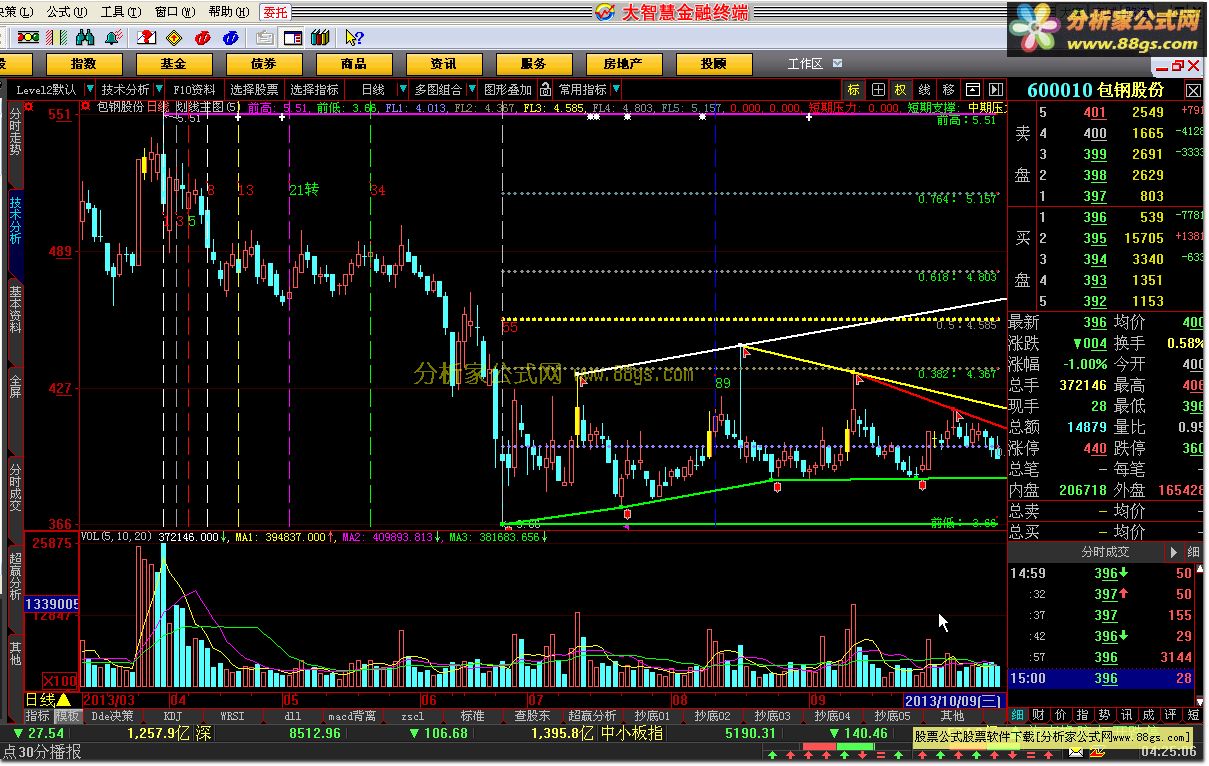The height and width of the screenshot is (766, 1209).
Task: Click the 图形叠加 button
Action: coord(509,89)
